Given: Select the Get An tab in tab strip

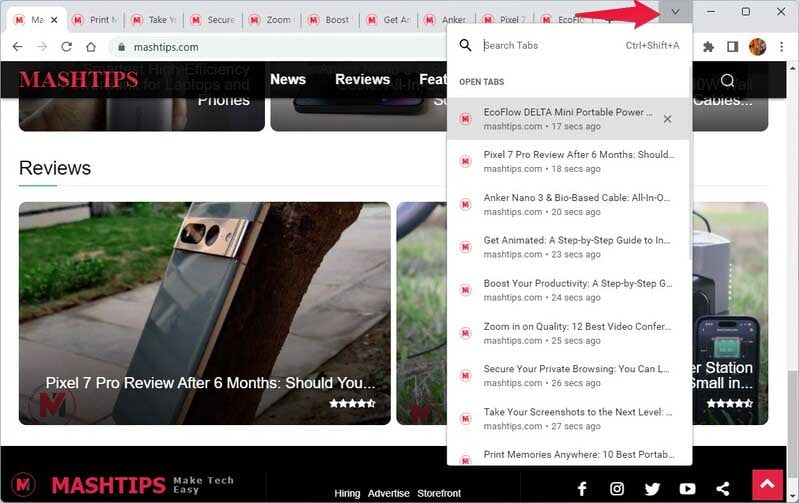Looking at the screenshot, I should pyautogui.click(x=390, y=20).
